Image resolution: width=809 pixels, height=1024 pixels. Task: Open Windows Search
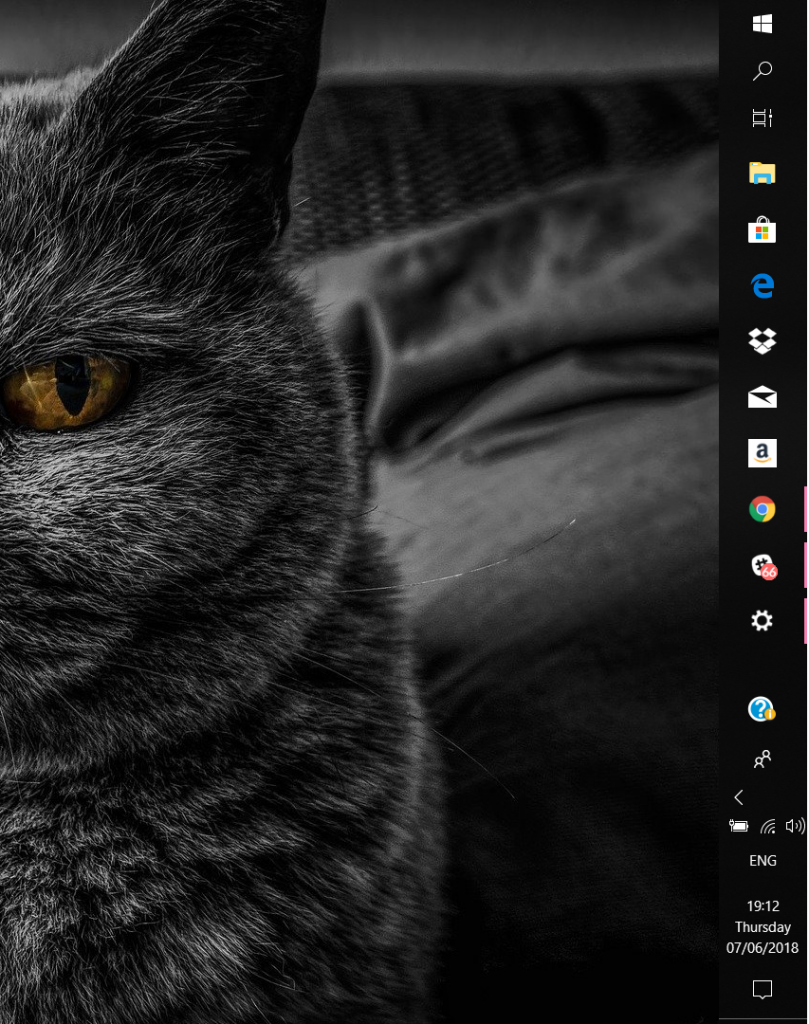[762, 70]
